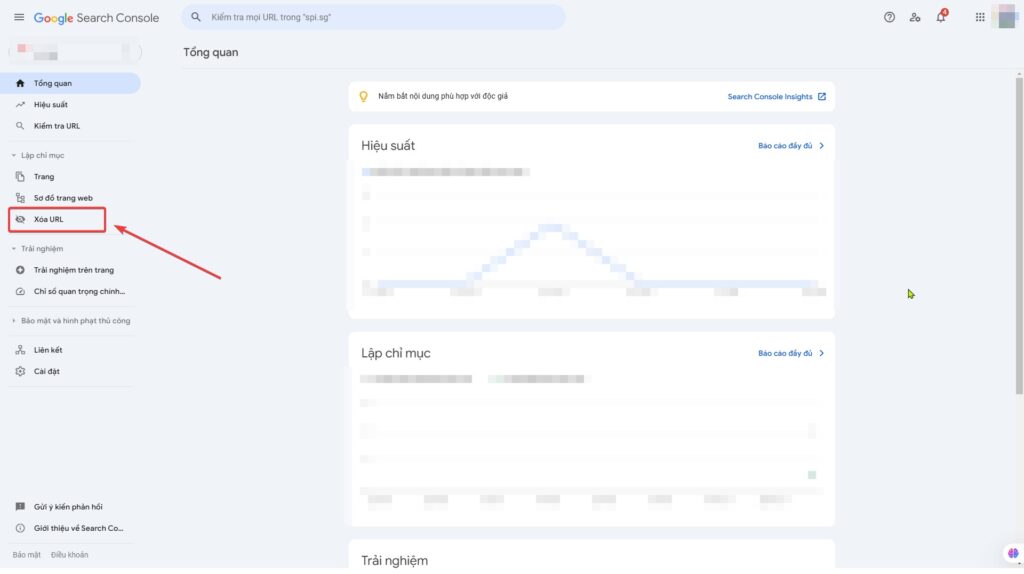Open the Bảo mật footer link
The width and height of the screenshot is (1024, 574).
26,555
